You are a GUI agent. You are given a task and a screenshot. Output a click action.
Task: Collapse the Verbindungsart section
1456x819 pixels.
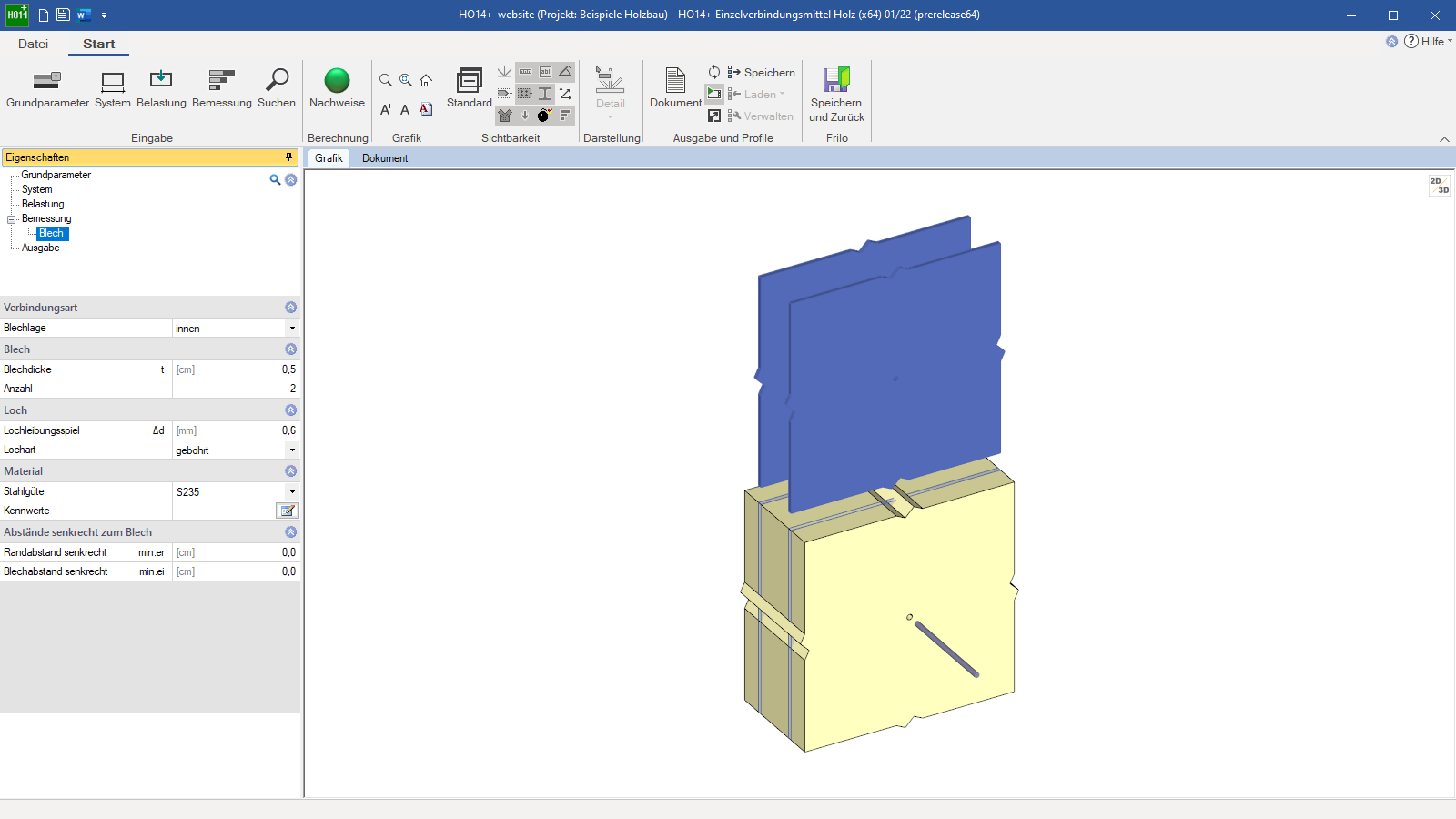coord(291,308)
